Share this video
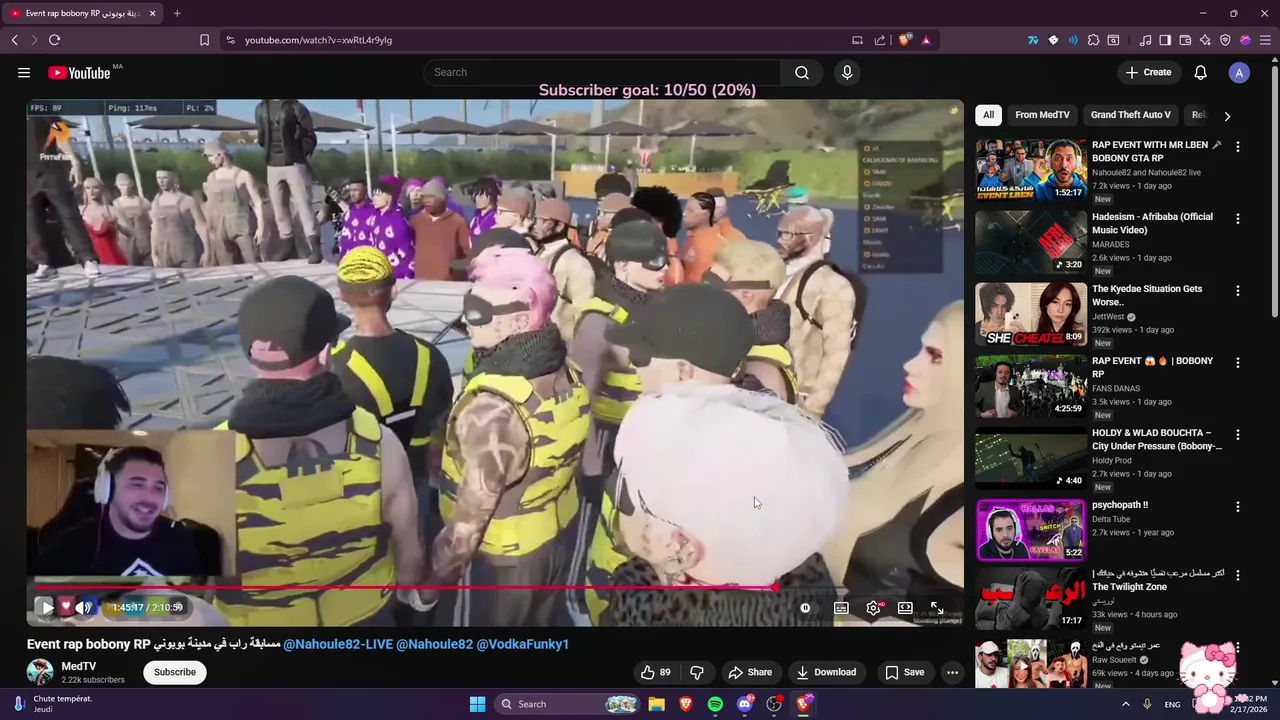Image resolution: width=1280 pixels, height=720 pixels. [750, 672]
